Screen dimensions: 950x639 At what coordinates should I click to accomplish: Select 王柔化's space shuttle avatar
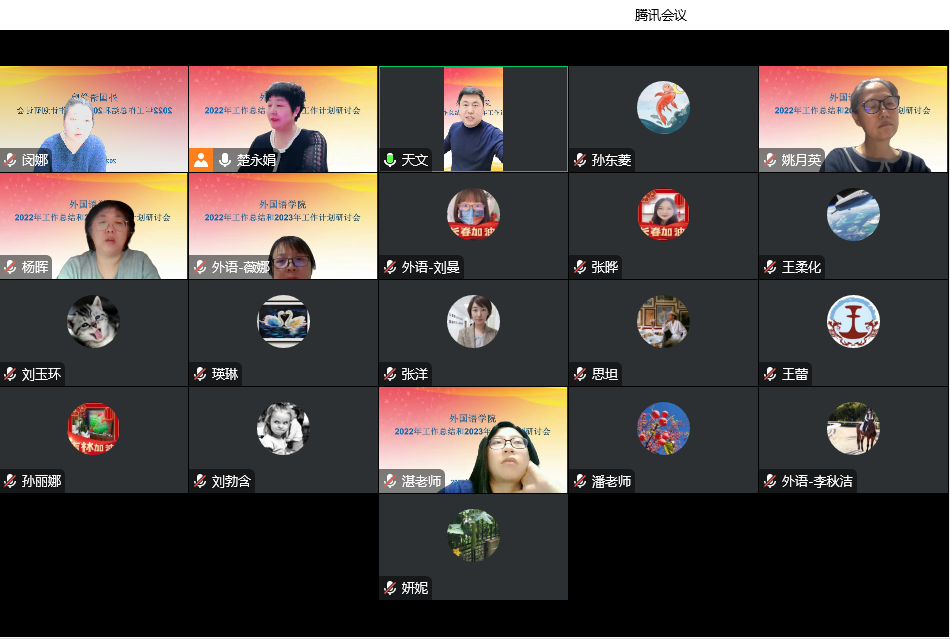(853, 214)
